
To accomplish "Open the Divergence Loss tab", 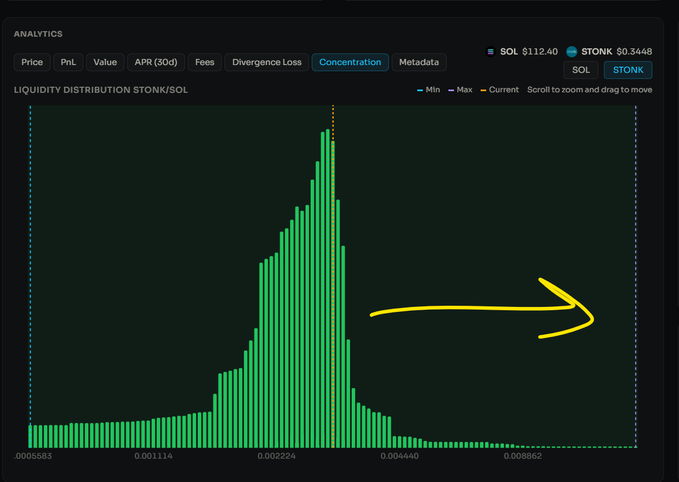I will tap(267, 62).
